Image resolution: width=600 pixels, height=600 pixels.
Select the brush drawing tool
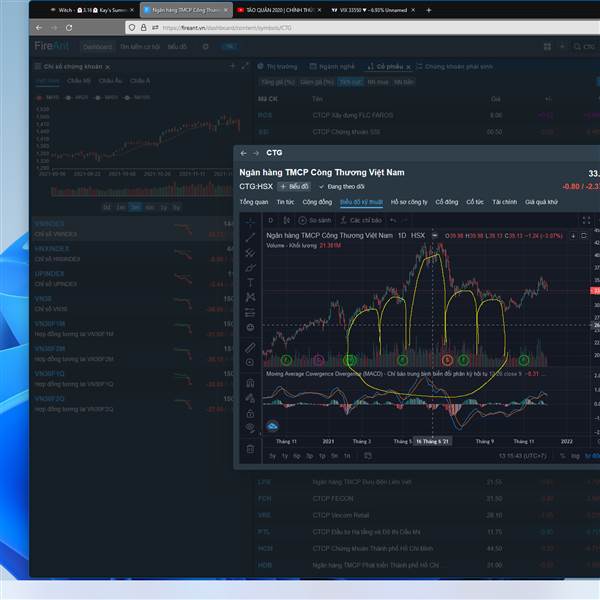pos(250,268)
